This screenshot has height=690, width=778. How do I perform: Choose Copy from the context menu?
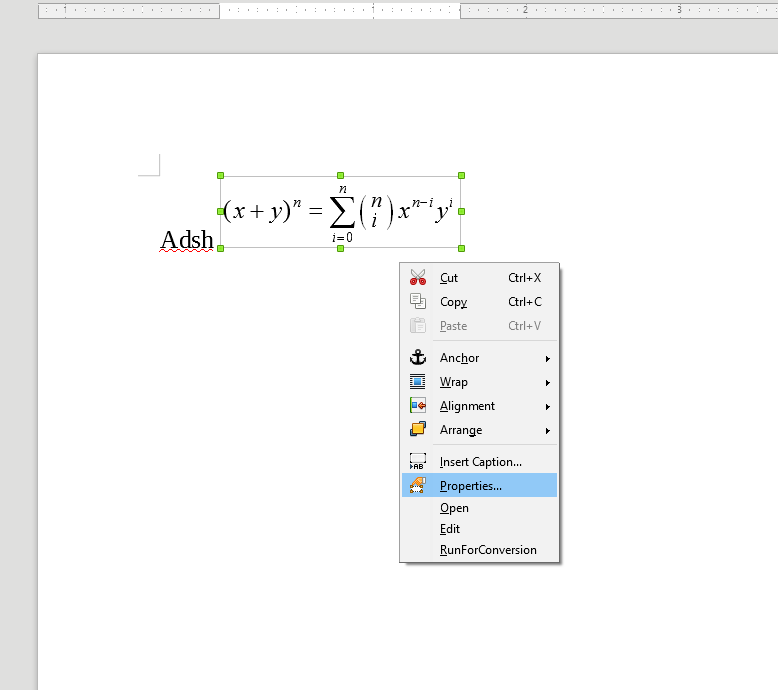pyautogui.click(x=479, y=302)
